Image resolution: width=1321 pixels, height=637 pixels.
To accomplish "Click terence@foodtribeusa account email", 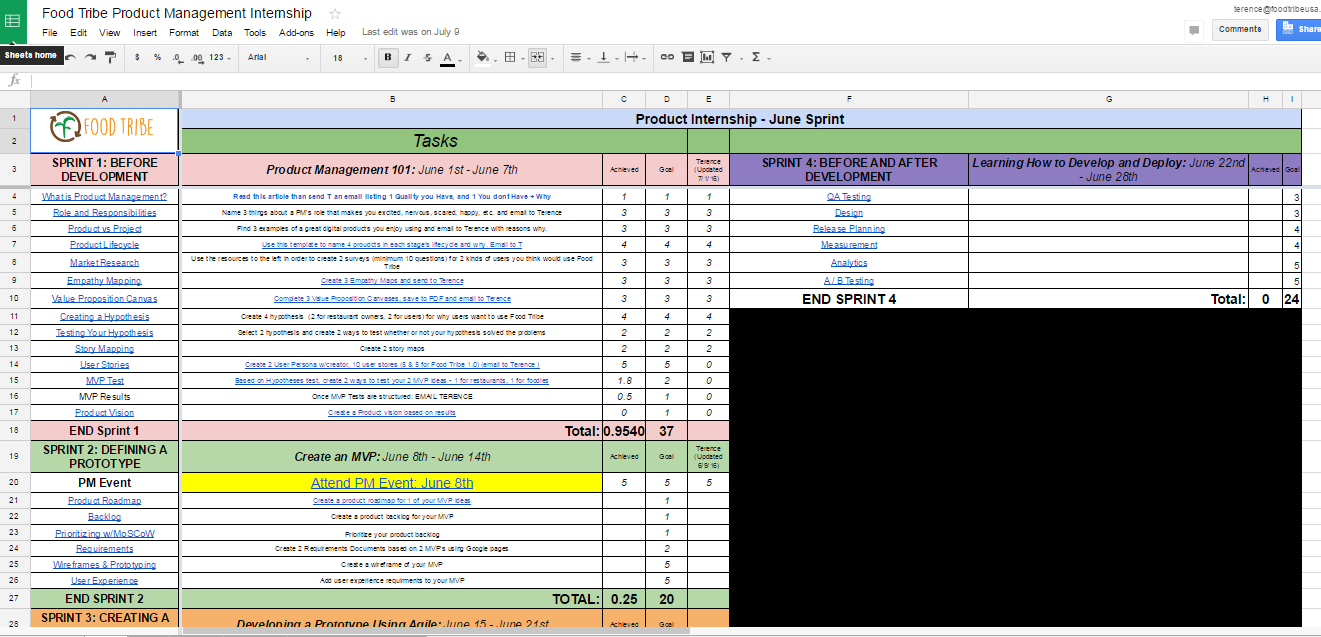I will 1276,8.
